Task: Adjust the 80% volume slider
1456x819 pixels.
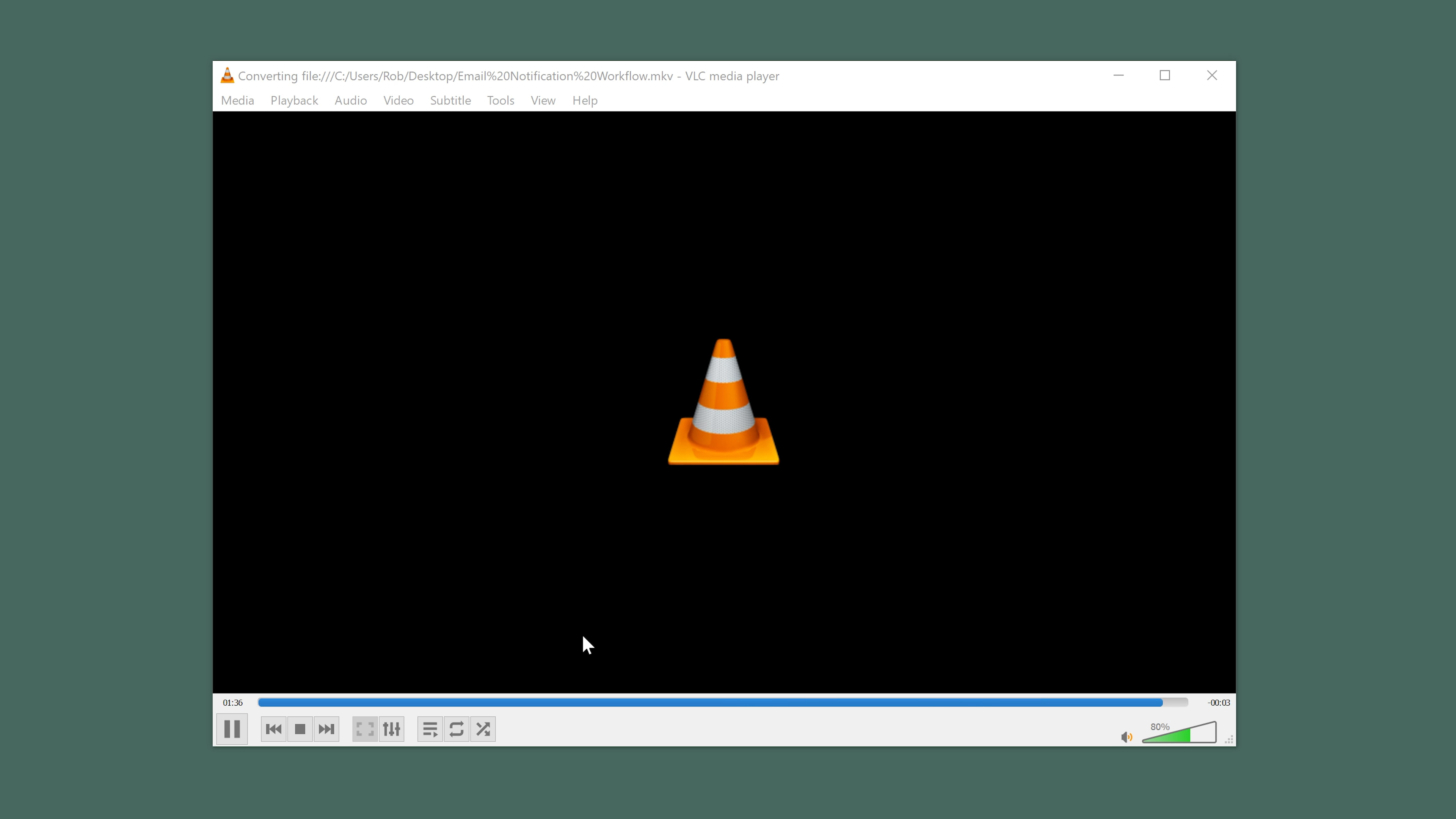Action: point(1179,733)
